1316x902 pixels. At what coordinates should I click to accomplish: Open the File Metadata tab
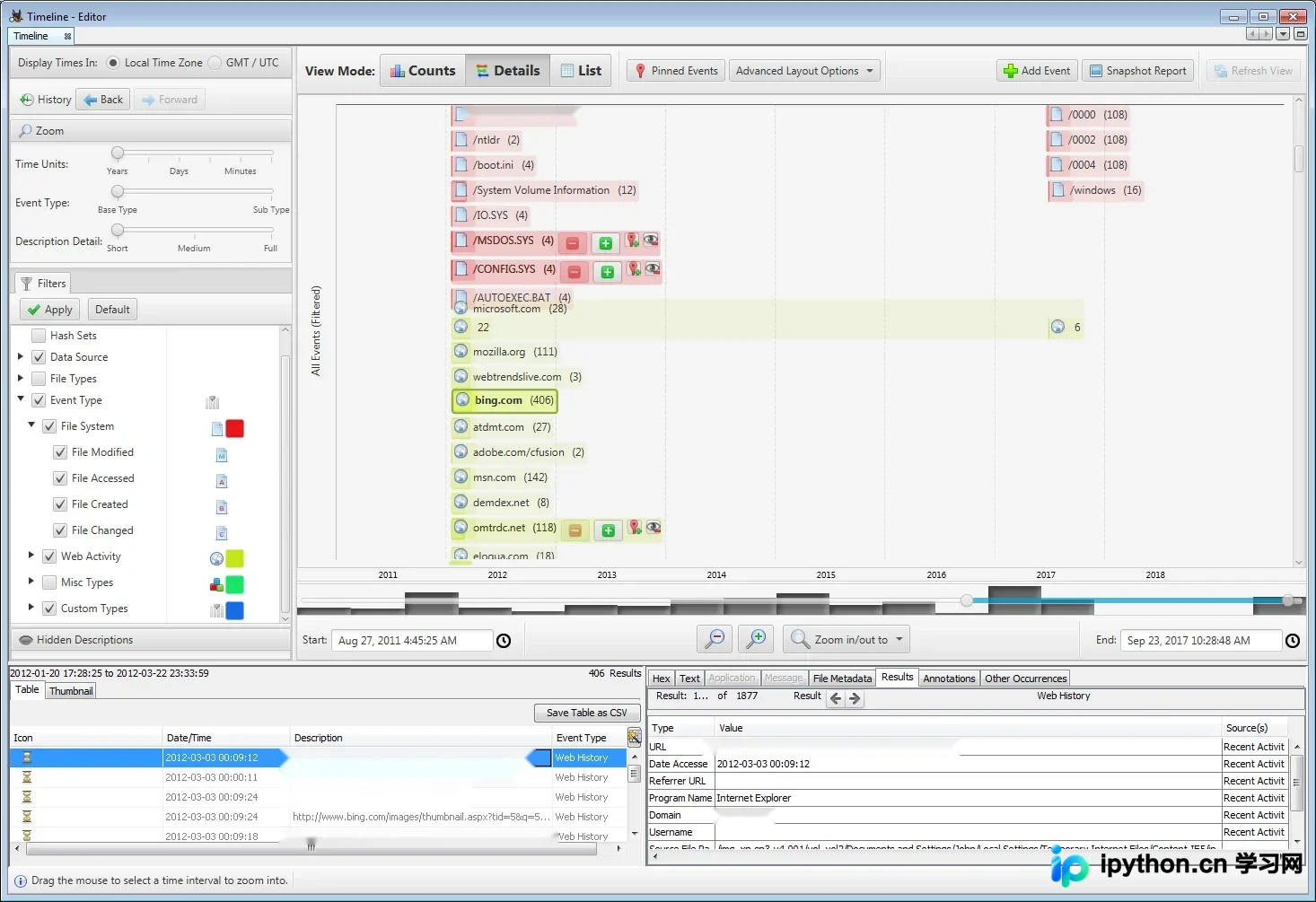(x=842, y=679)
